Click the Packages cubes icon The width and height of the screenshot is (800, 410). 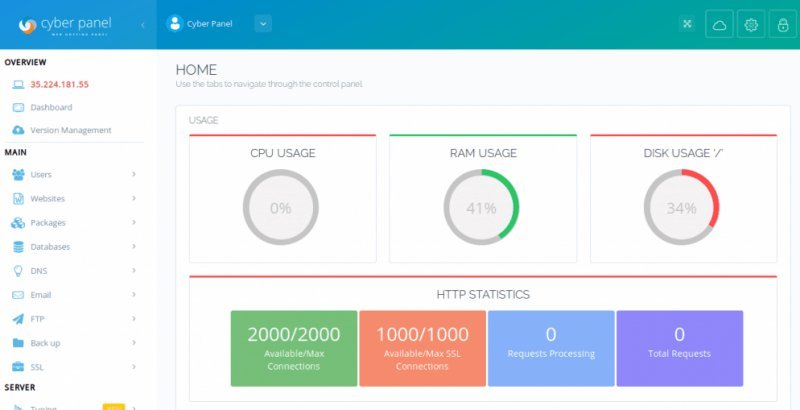pos(18,223)
